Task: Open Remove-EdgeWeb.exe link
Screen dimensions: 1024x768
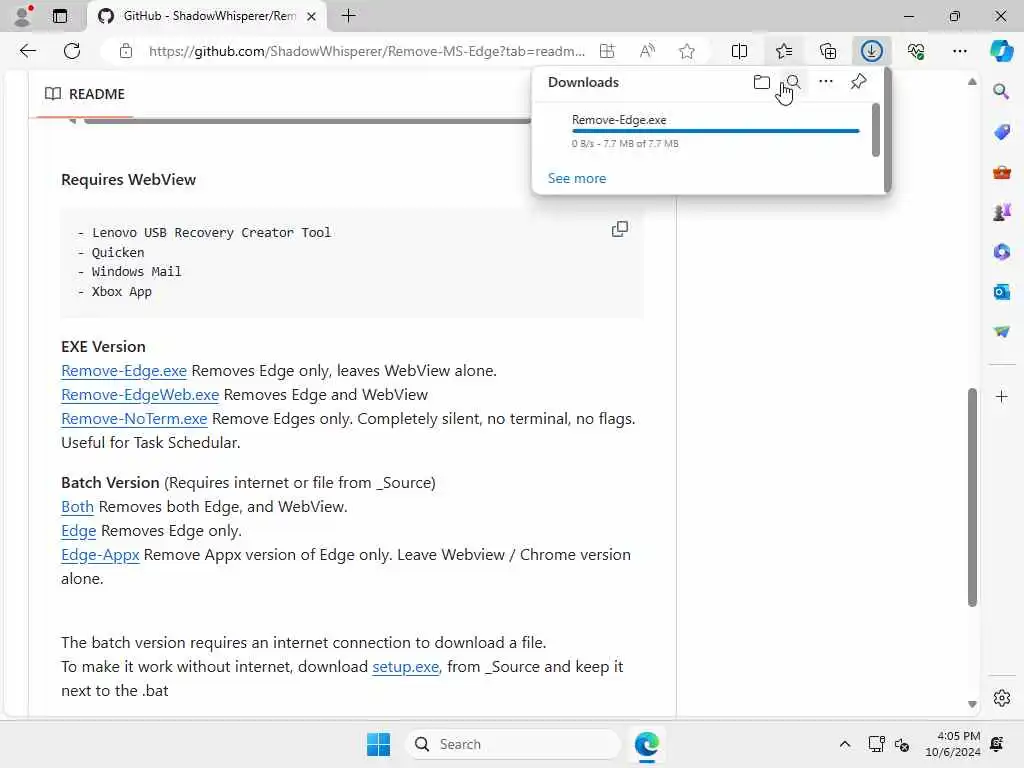Action: coord(140,395)
